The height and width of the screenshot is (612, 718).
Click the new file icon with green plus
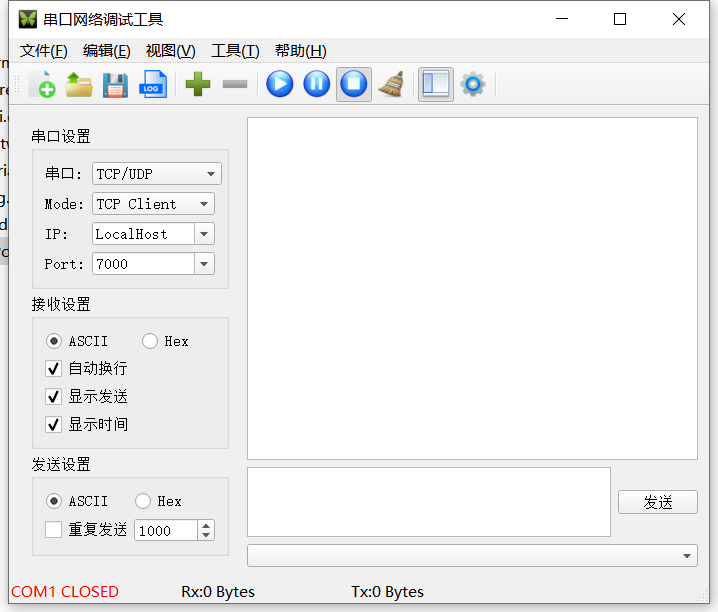click(x=42, y=84)
